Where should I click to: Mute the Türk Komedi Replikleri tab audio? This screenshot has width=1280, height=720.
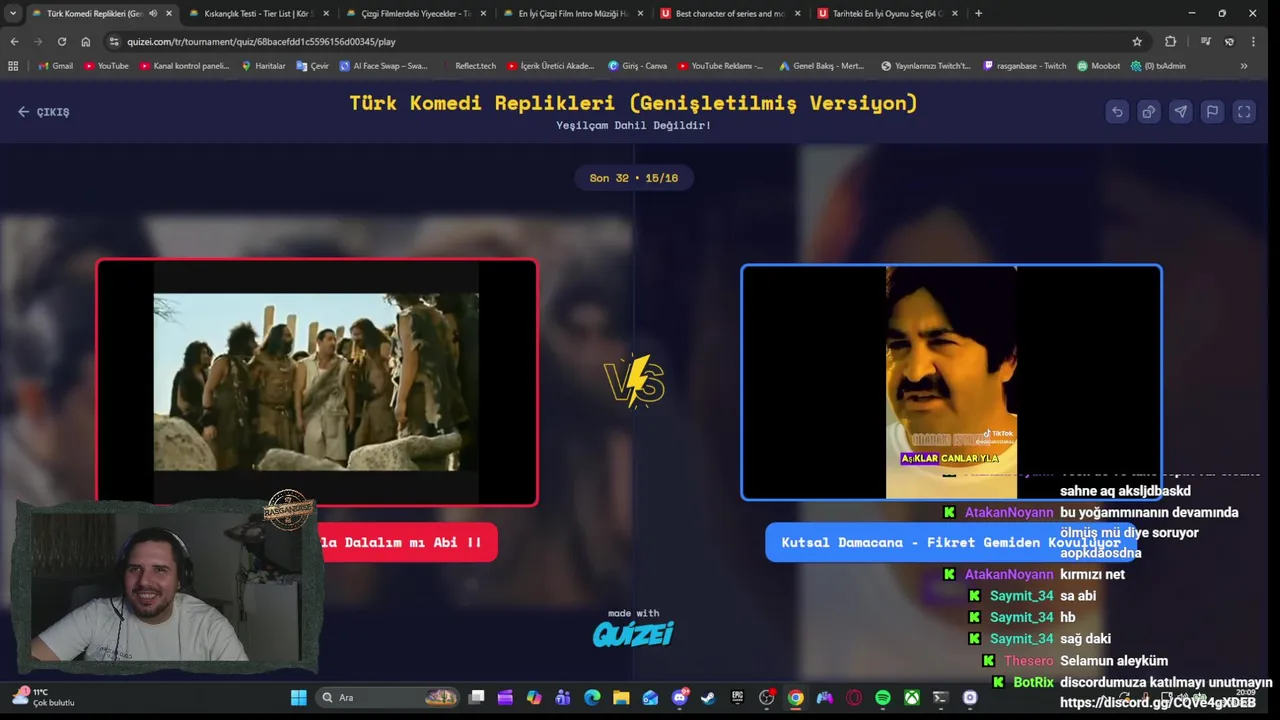[153, 13]
